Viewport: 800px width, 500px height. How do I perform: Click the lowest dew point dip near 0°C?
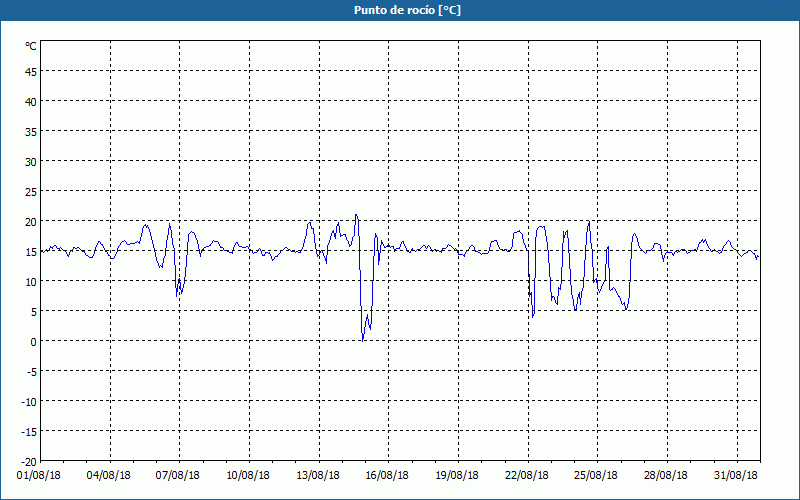(x=363, y=340)
